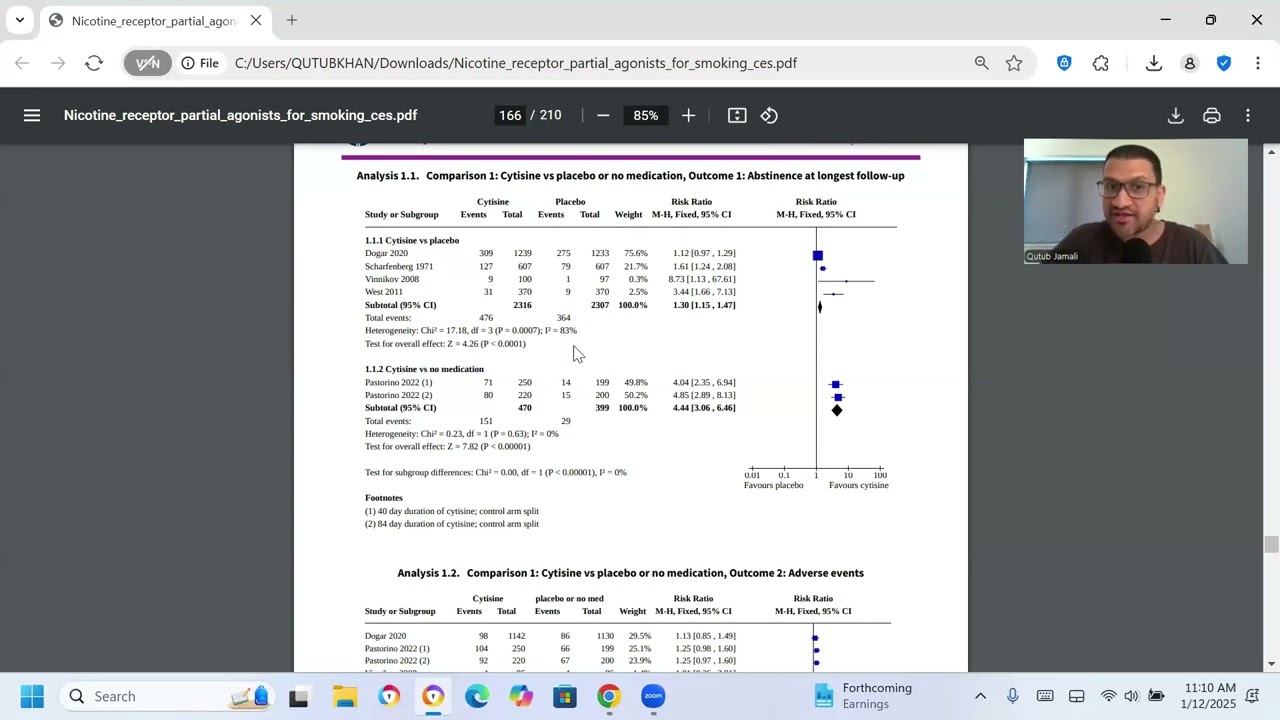The width and height of the screenshot is (1280, 720).
Task: Close the Nicotine_receptor PDF tab
Action: click(x=256, y=20)
